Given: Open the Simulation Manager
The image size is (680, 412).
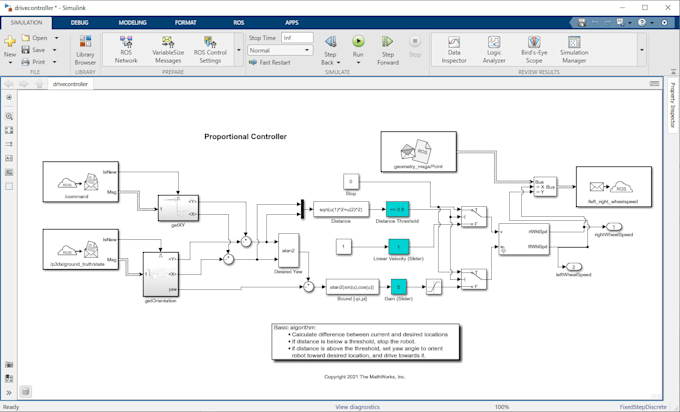Looking at the screenshot, I should [574, 49].
